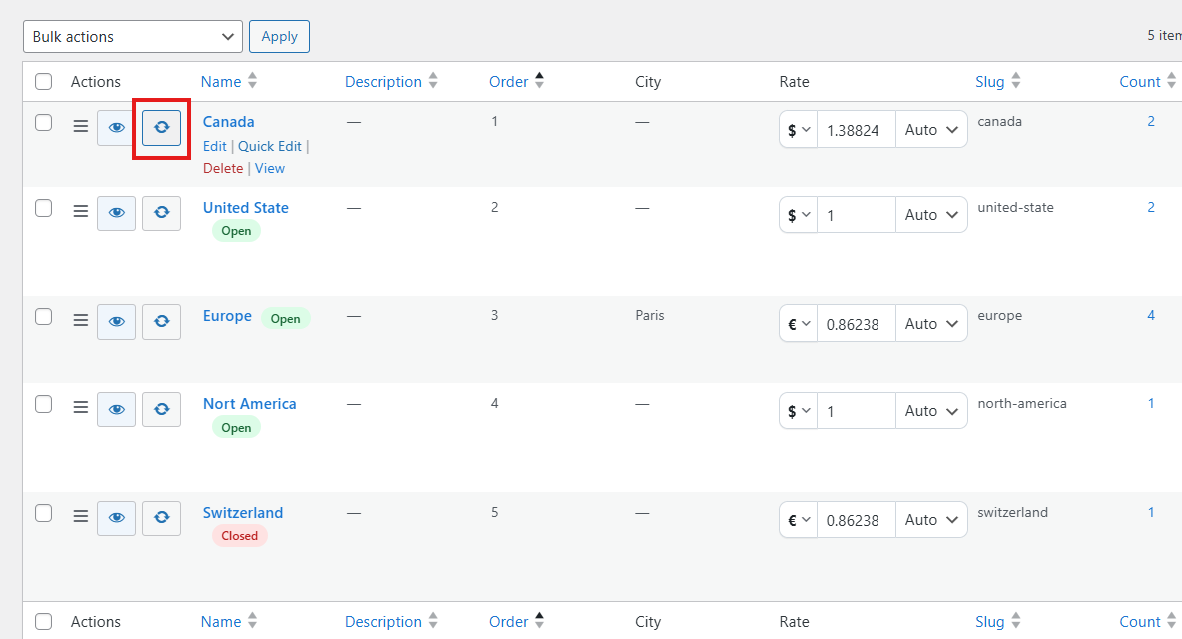Image resolution: width=1182 pixels, height=639 pixels.
Task: Sort table by Slug column header
Action: pyautogui.click(x=989, y=82)
